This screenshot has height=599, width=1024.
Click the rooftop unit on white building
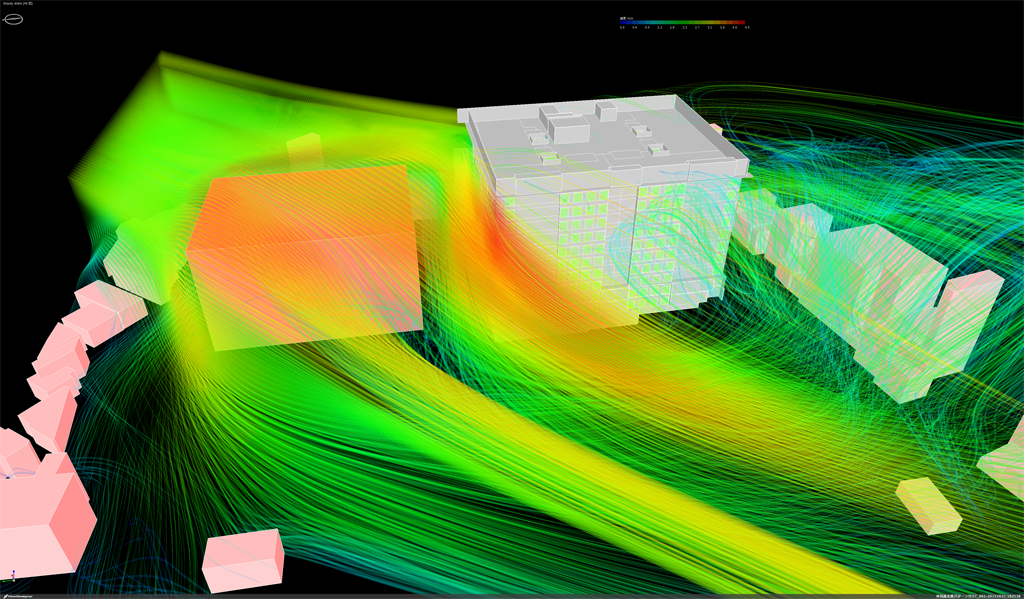click(x=566, y=127)
